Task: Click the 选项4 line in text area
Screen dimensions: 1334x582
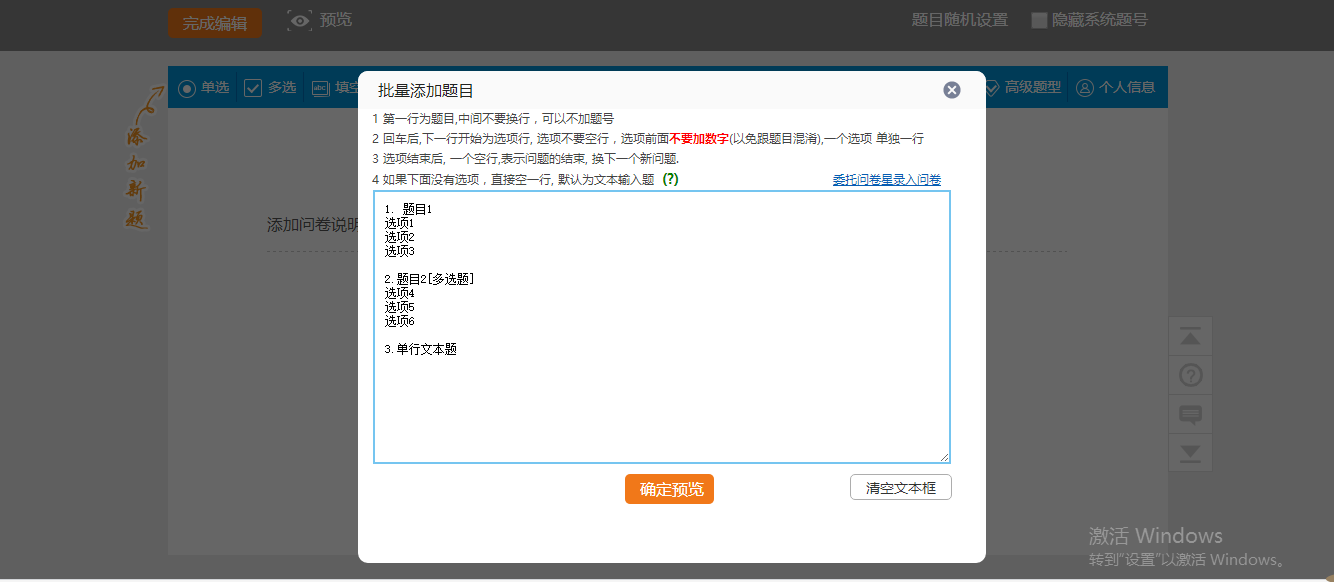Action: point(399,293)
